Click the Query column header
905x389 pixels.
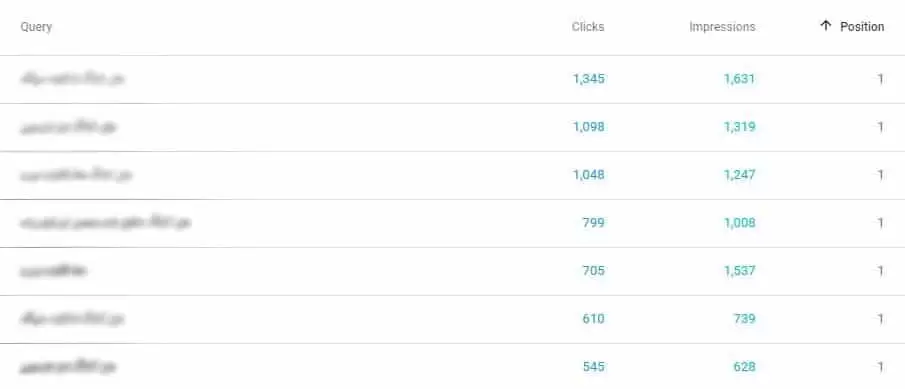(x=36, y=27)
